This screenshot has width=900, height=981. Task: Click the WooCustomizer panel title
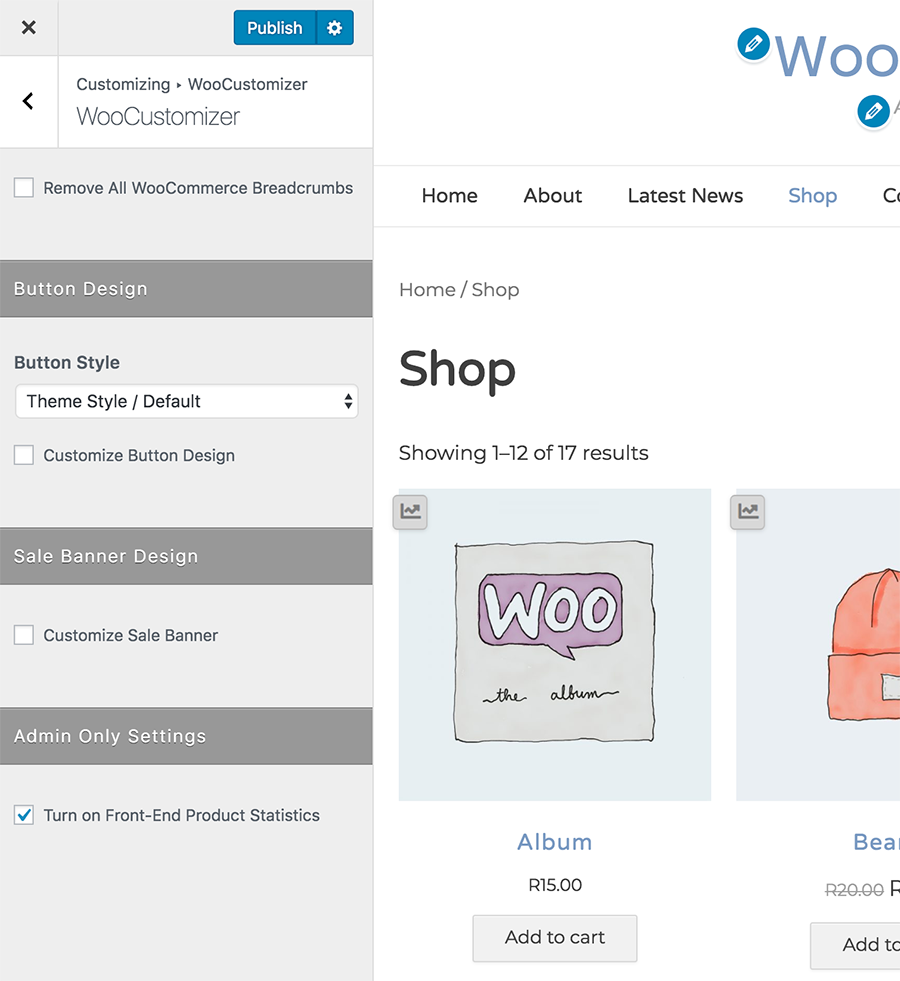pos(158,116)
